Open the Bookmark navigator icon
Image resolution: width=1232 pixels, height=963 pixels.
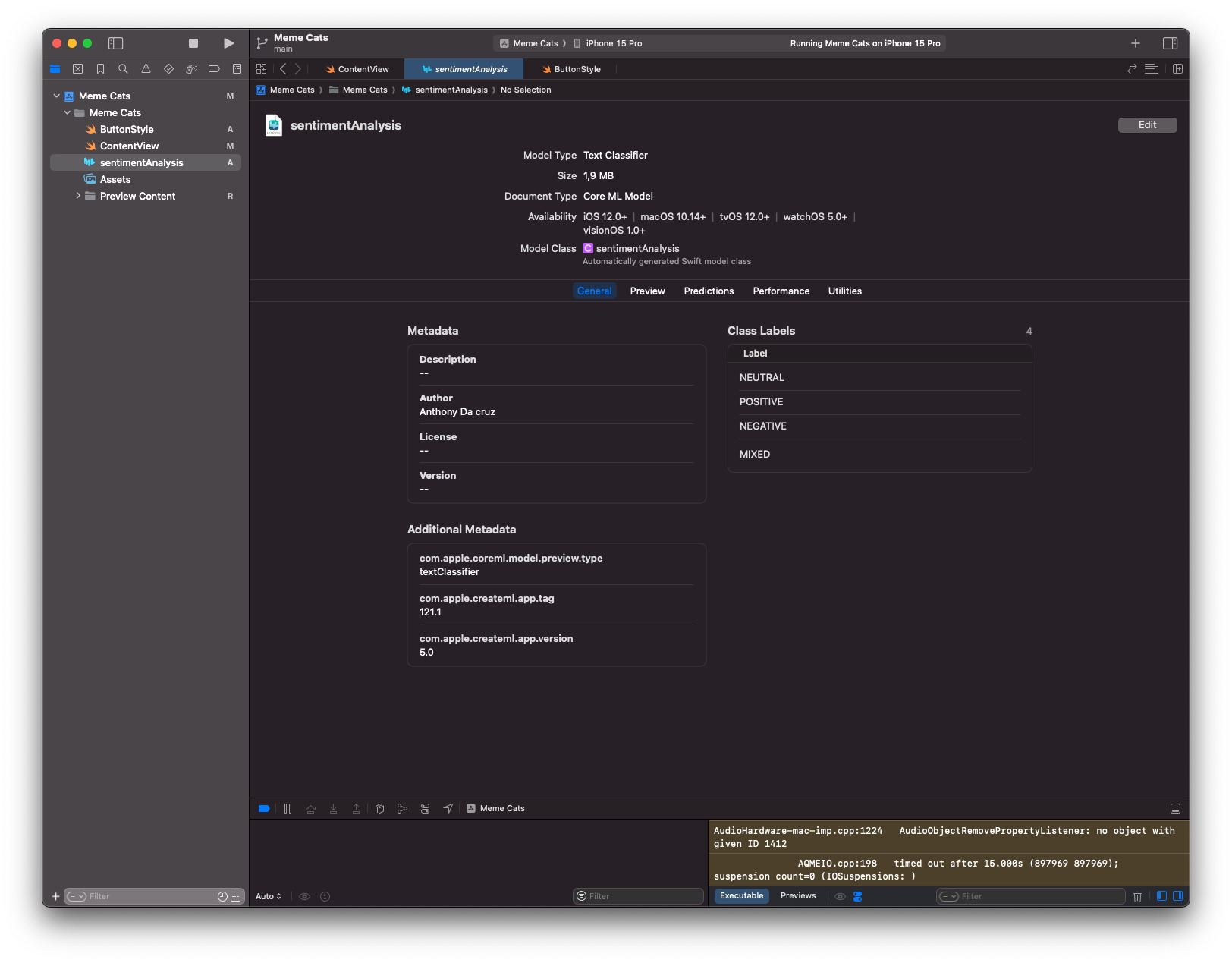pyautogui.click(x=100, y=69)
